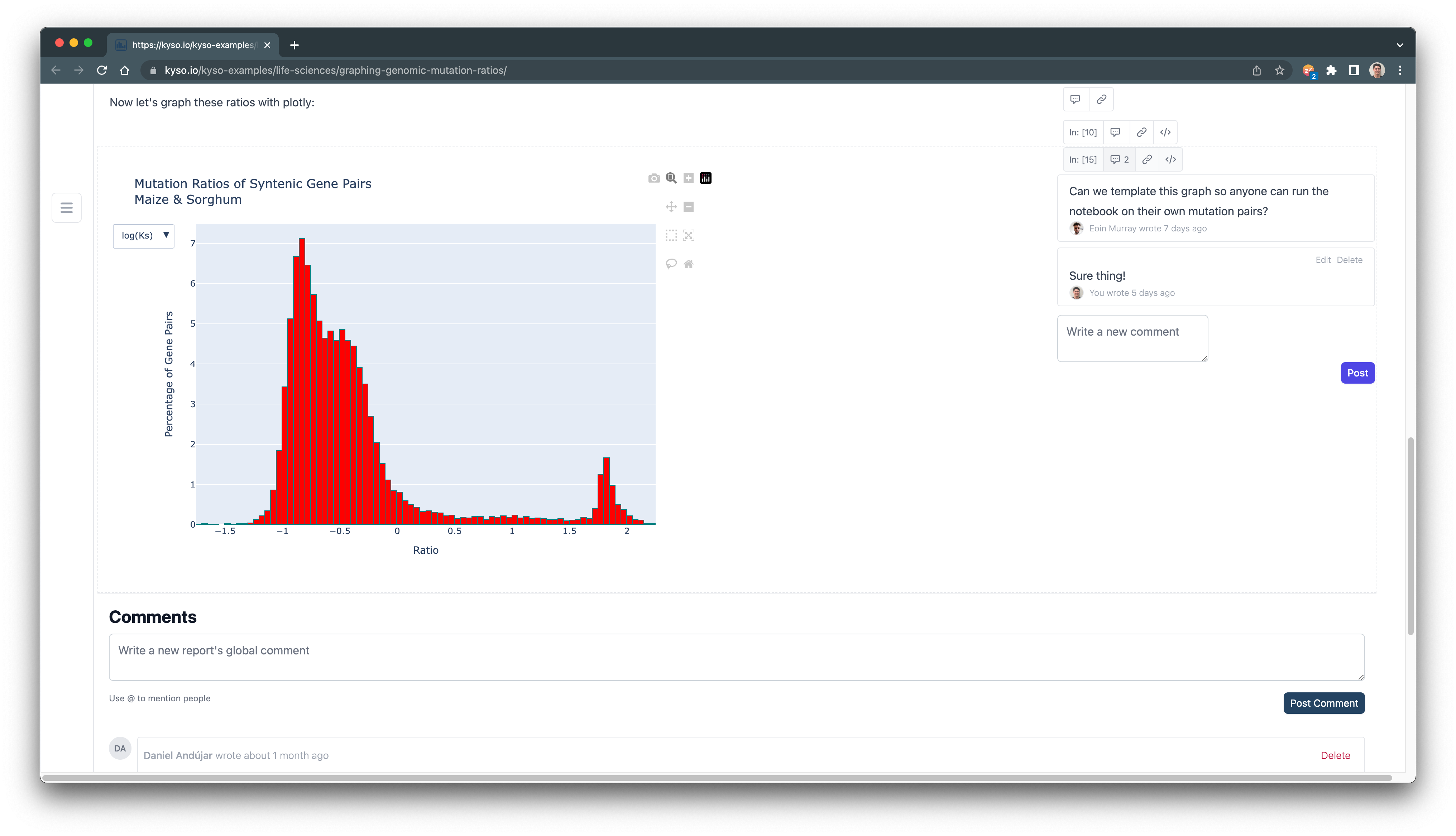The width and height of the screenshot is (1456, 836).
Task: Copy link of the top markdown cell
Action: click(1101, 99)
